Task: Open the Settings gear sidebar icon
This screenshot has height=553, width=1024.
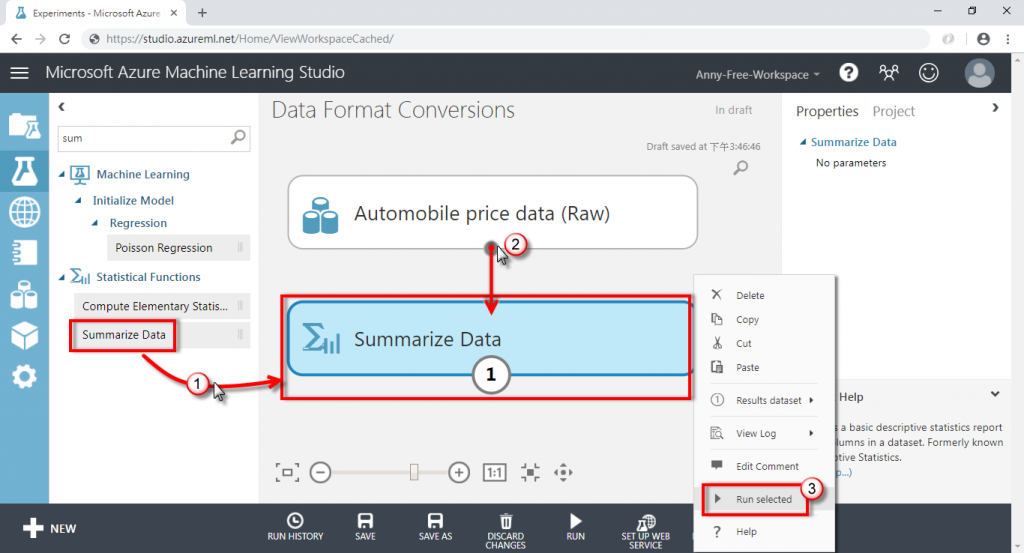Action: click(24, 377)
